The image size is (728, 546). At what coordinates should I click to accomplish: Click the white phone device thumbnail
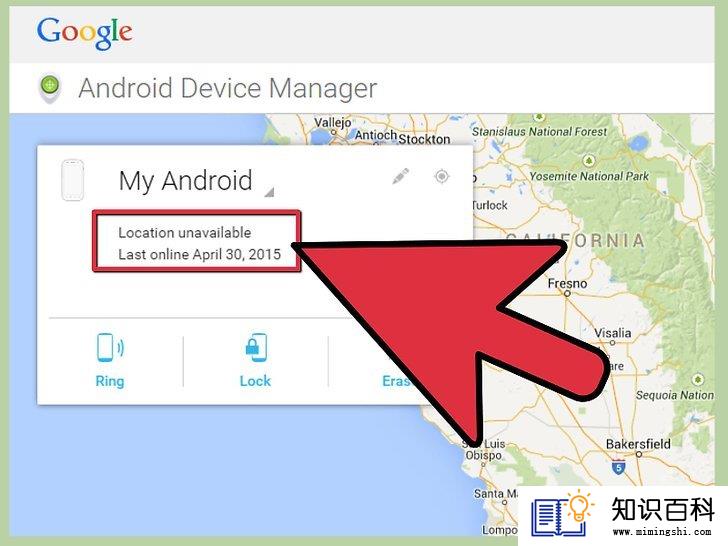pyautogui.click(x=73, y=180)
